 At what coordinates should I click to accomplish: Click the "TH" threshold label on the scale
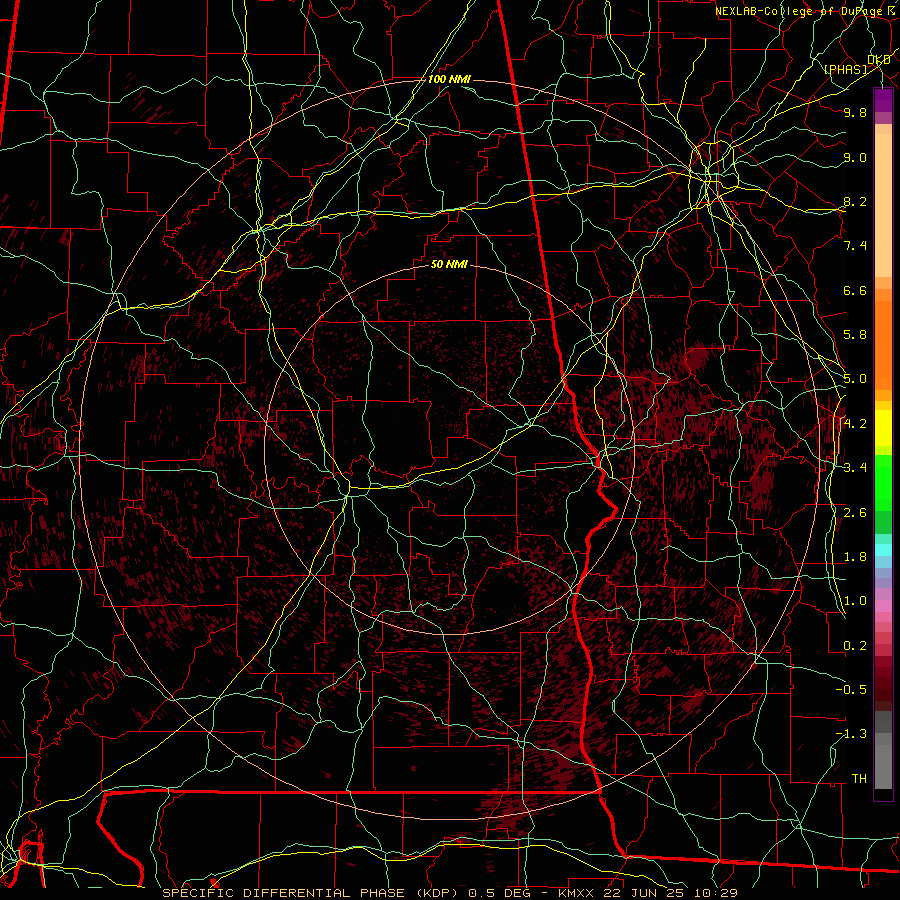(859, 779)
